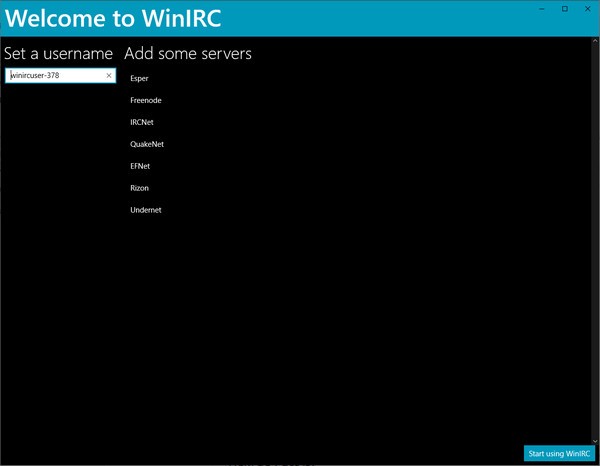Pick the EFNet server

coord(140,166)
